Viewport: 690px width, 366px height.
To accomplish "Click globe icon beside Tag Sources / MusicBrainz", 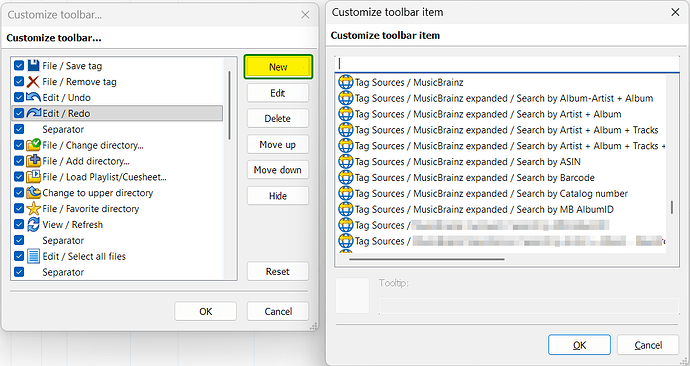I will point(345,82).
